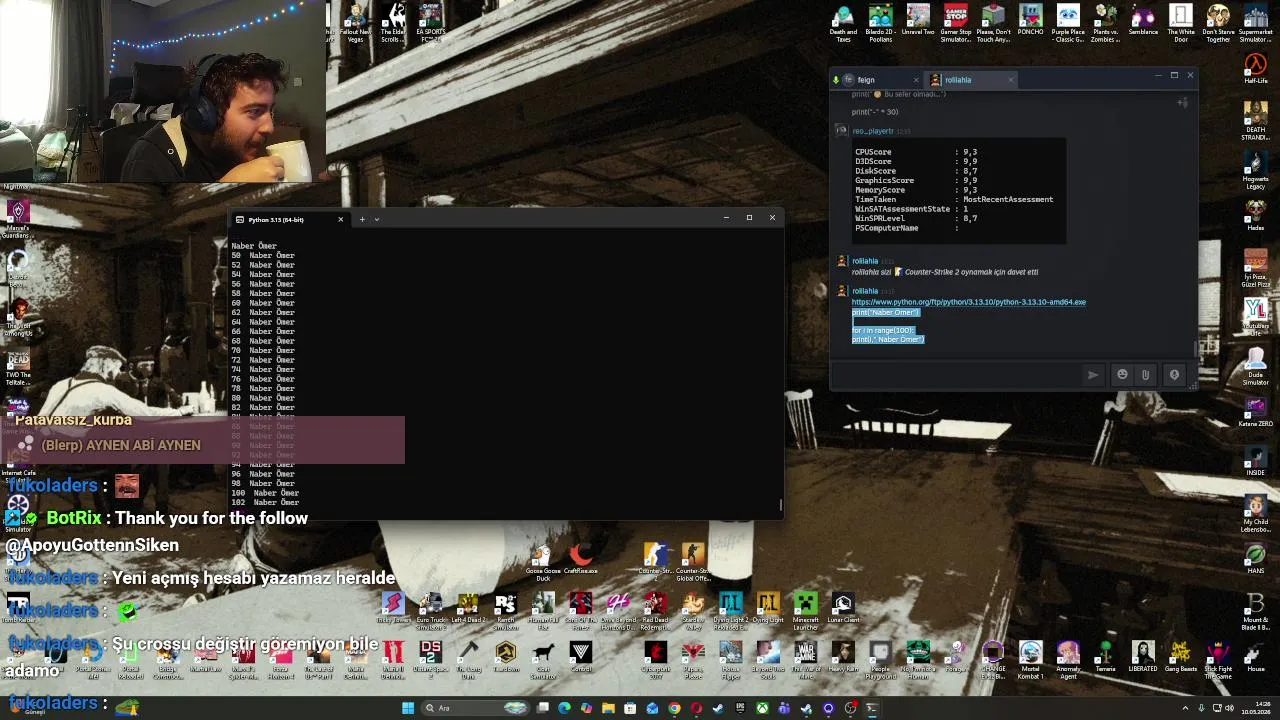Image resolution: width=1280 pixels, height=720 pixels.
Task: Open Left 4 Dead 2 desktop shortcut
Action: [x=468, y=608]
